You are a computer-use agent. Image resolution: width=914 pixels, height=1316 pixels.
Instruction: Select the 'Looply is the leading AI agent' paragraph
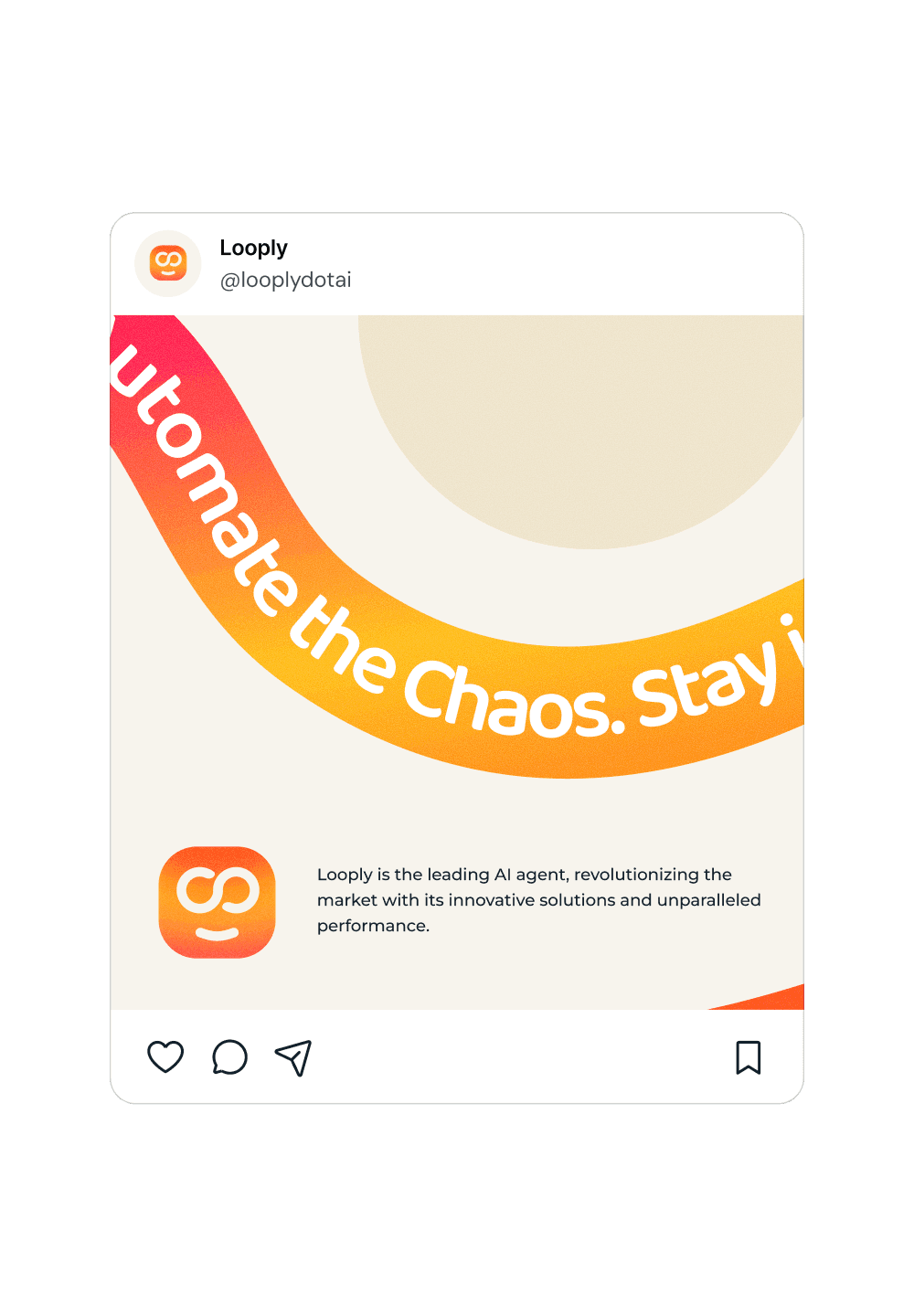[x=539, y=900]
